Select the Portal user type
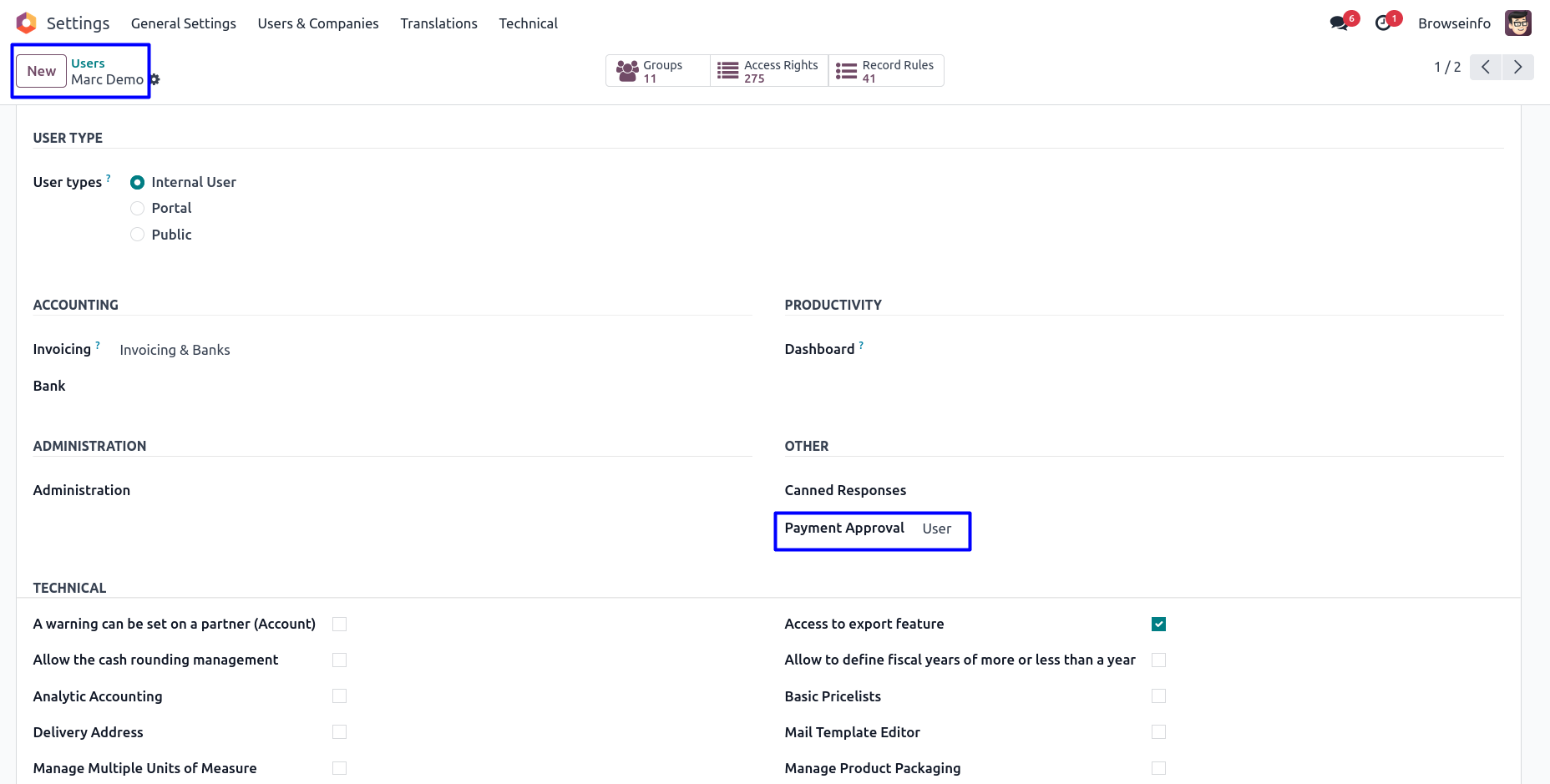Screen dimensions: 1550x784 coord(138,209)
